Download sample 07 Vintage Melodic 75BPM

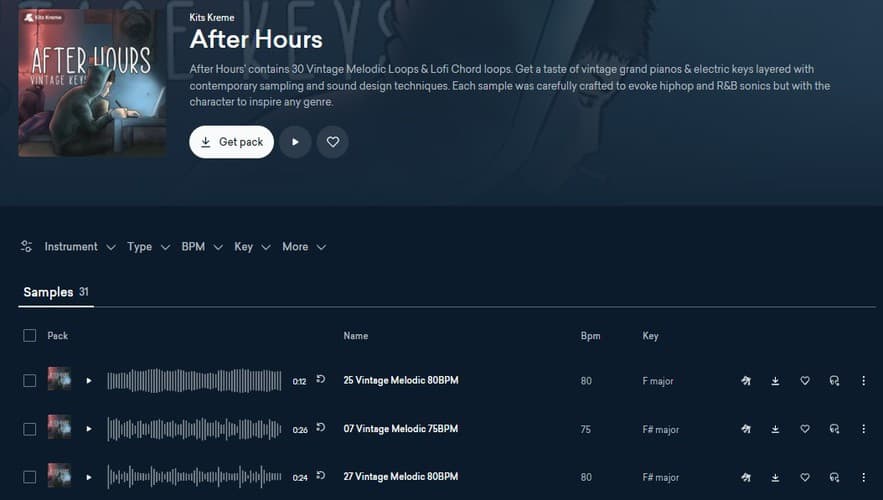point(775,429)
